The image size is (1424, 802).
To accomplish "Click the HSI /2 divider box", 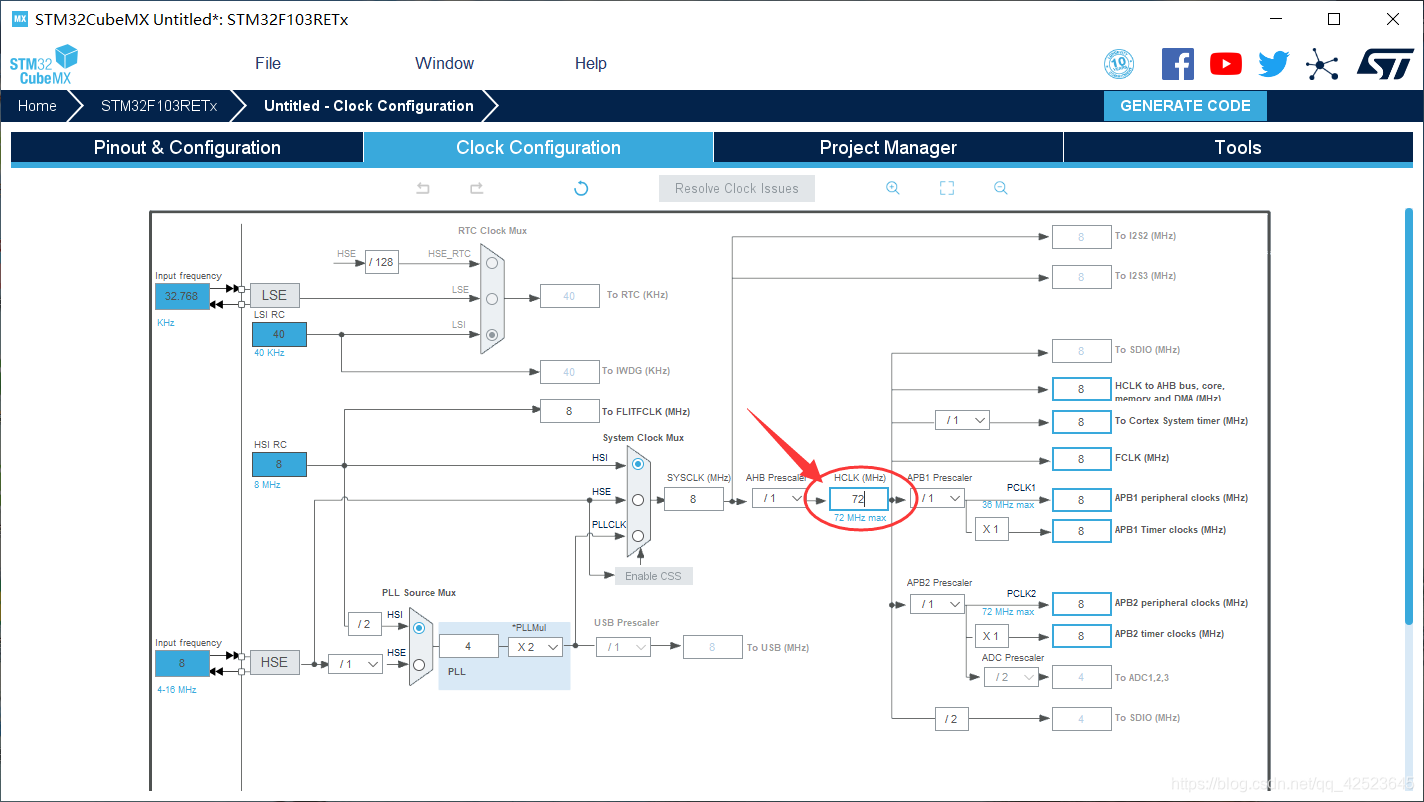I will click(364, 625).
